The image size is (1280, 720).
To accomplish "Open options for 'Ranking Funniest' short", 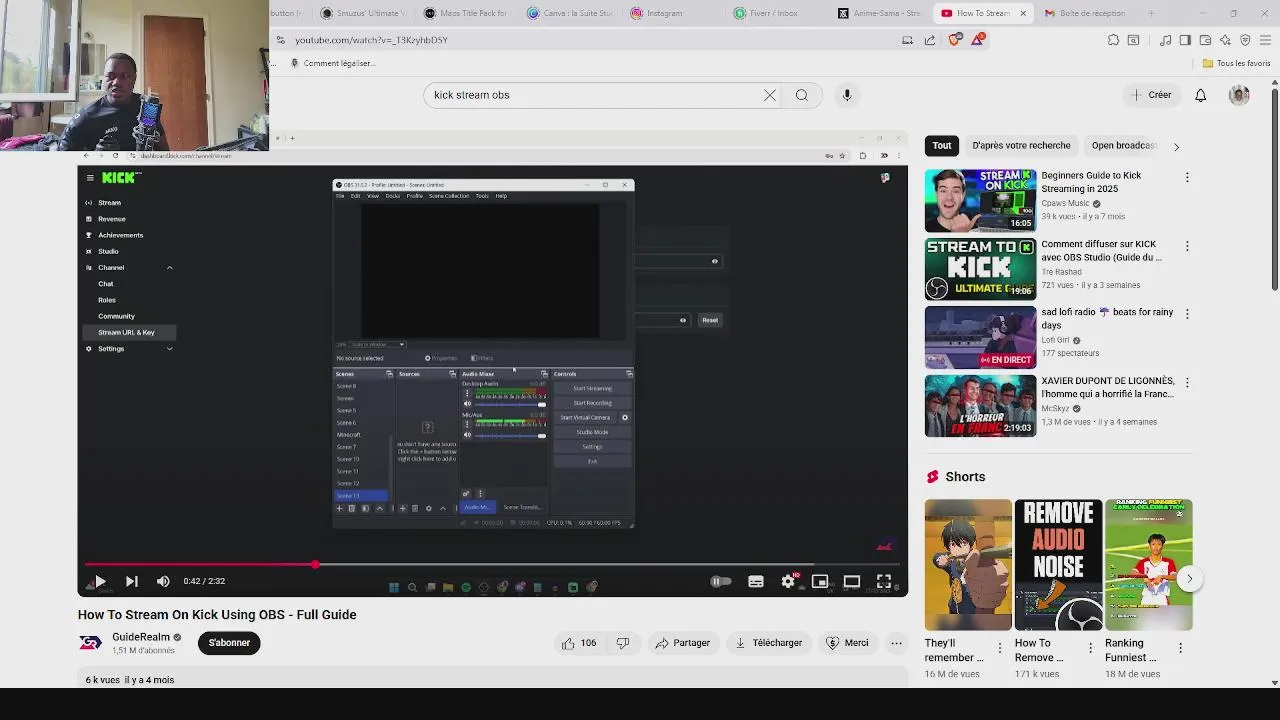I will 1180,649.
